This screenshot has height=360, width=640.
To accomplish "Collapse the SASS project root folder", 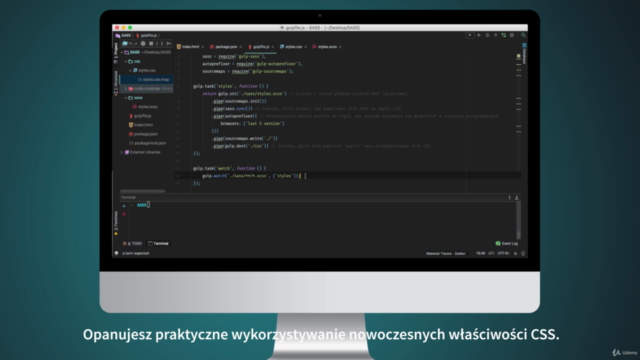I will 122,52.
